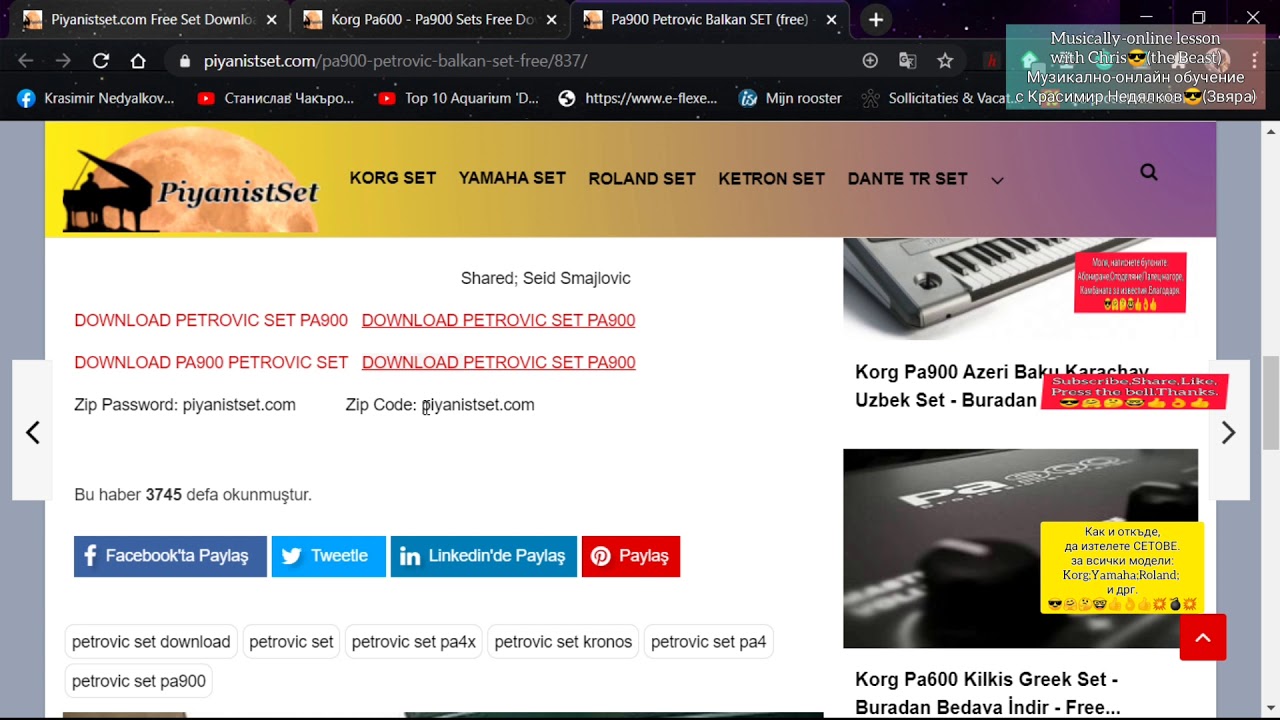Click the Pinterest Paylaş button
The image size is (1280, 720).
tap(631, 556)
